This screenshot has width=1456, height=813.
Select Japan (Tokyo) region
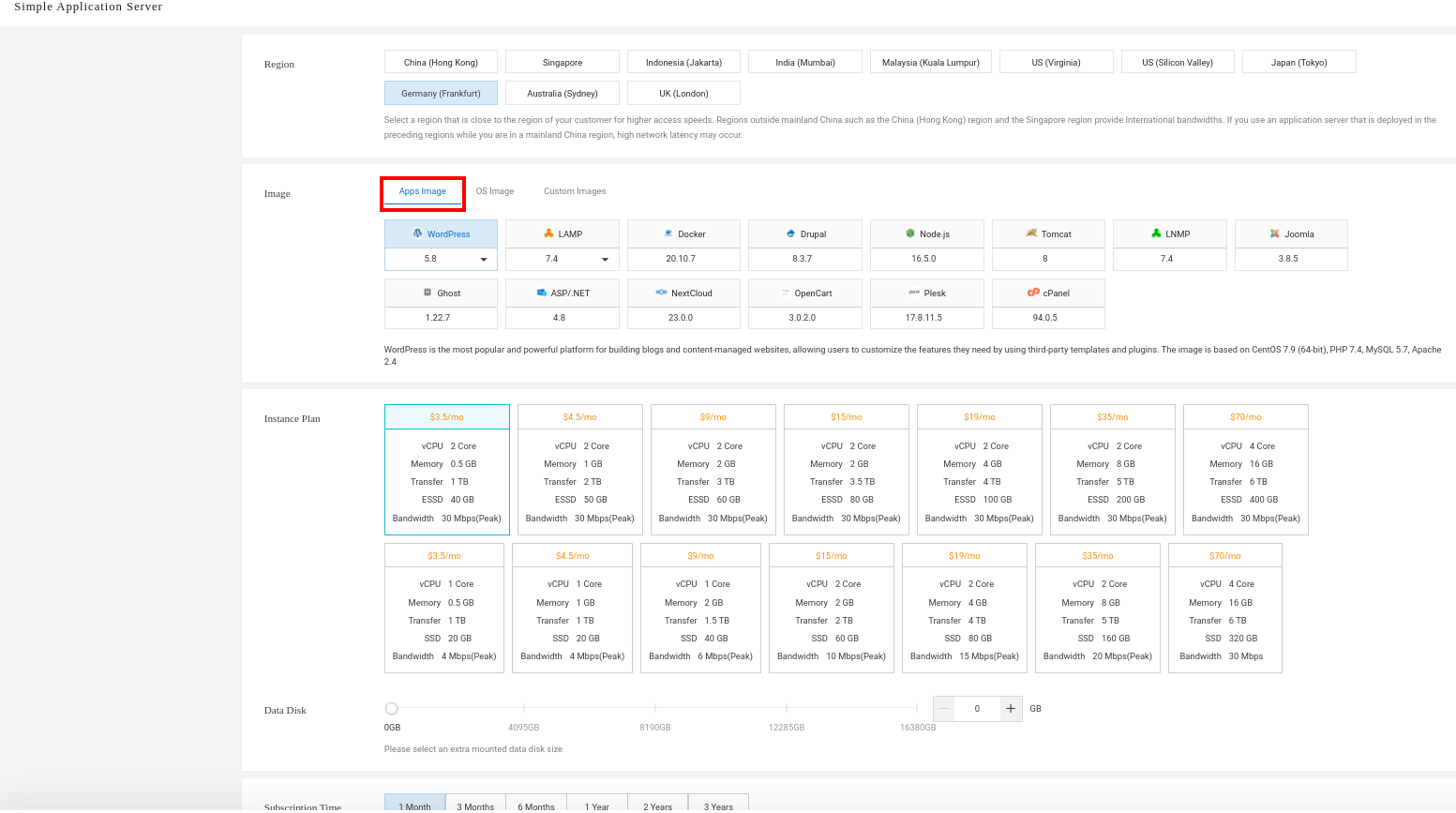point(1299,62)
